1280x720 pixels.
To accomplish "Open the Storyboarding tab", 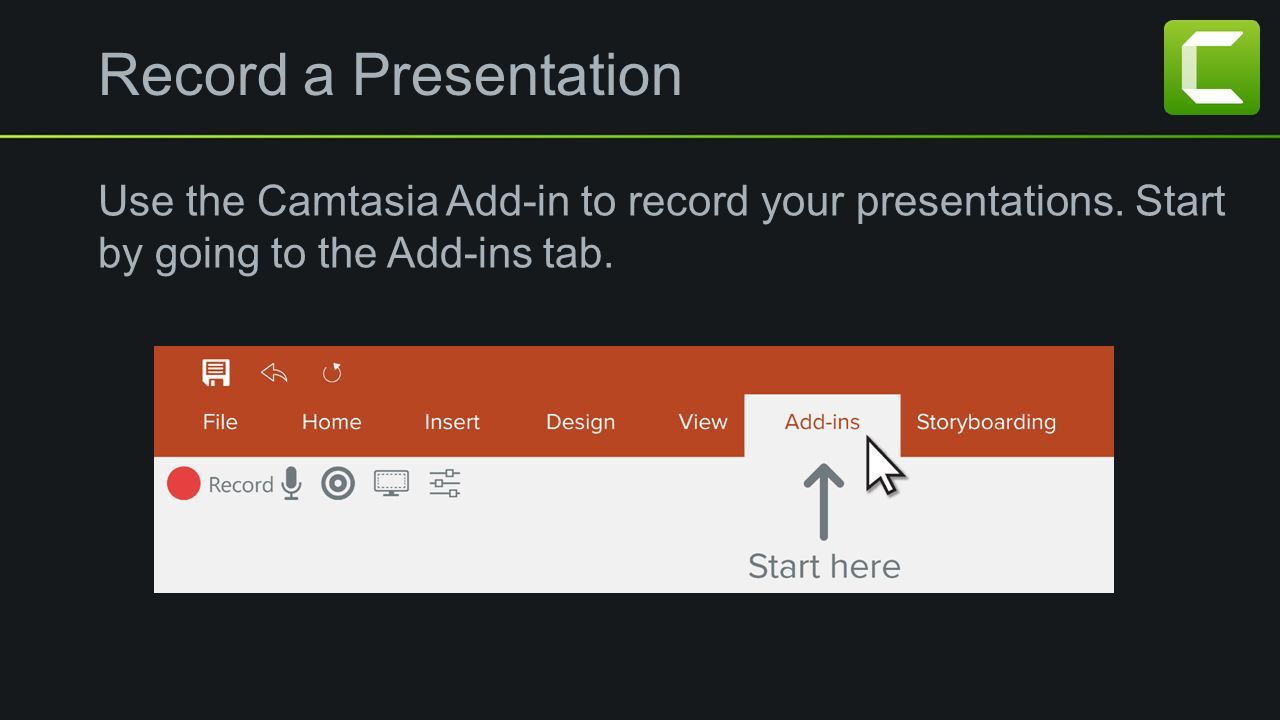I will (986, 422).
